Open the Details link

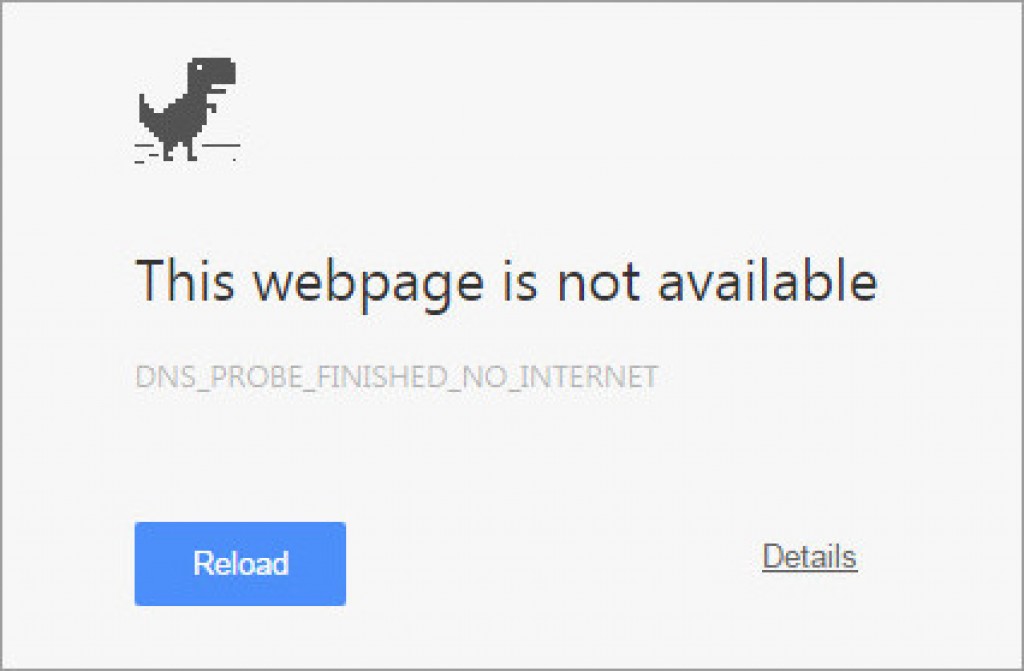[x=810, y=557]
